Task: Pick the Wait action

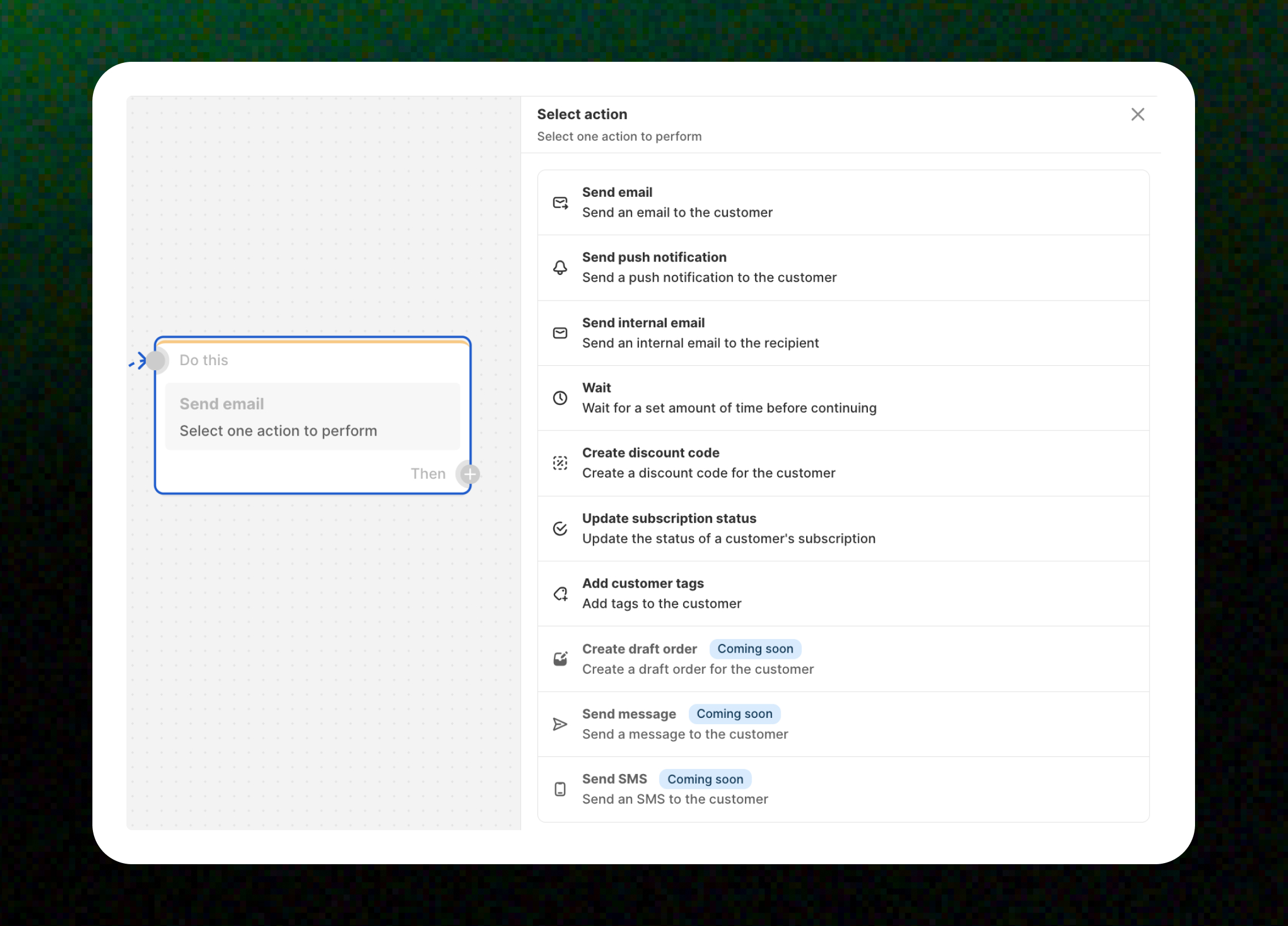Action: [843, 398]
